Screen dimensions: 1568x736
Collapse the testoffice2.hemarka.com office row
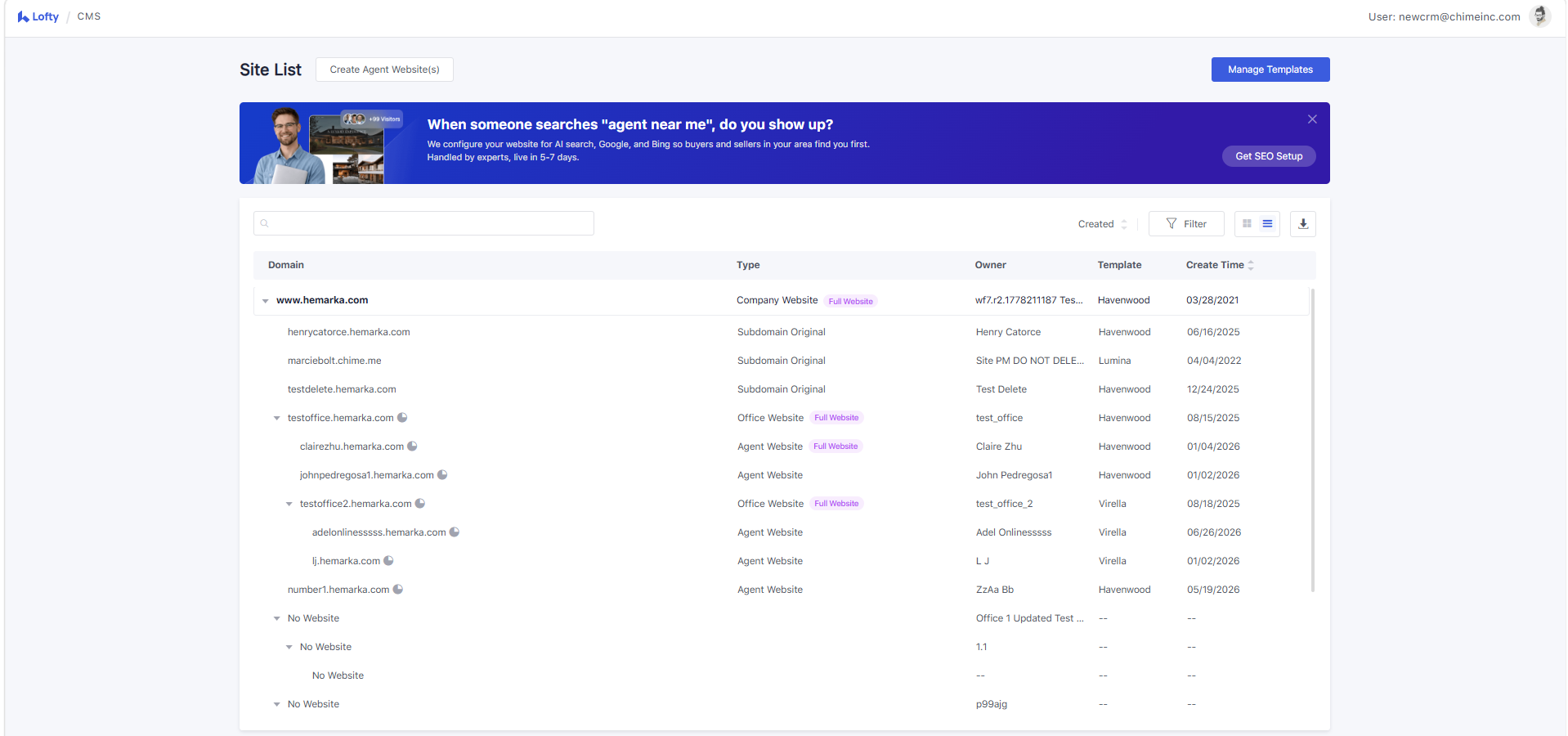coord(289,504)
